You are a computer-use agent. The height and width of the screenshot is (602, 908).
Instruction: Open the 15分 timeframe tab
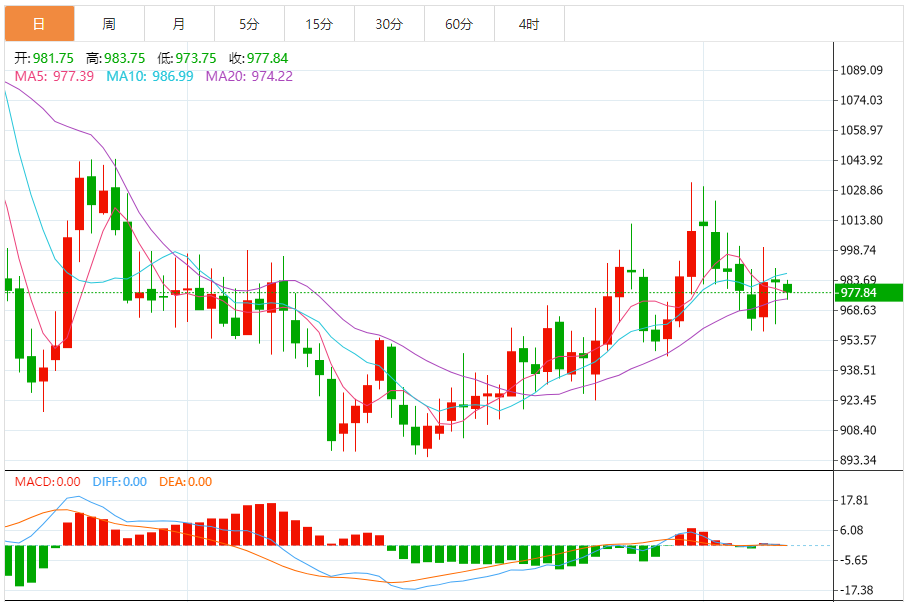tap(320, 24)
